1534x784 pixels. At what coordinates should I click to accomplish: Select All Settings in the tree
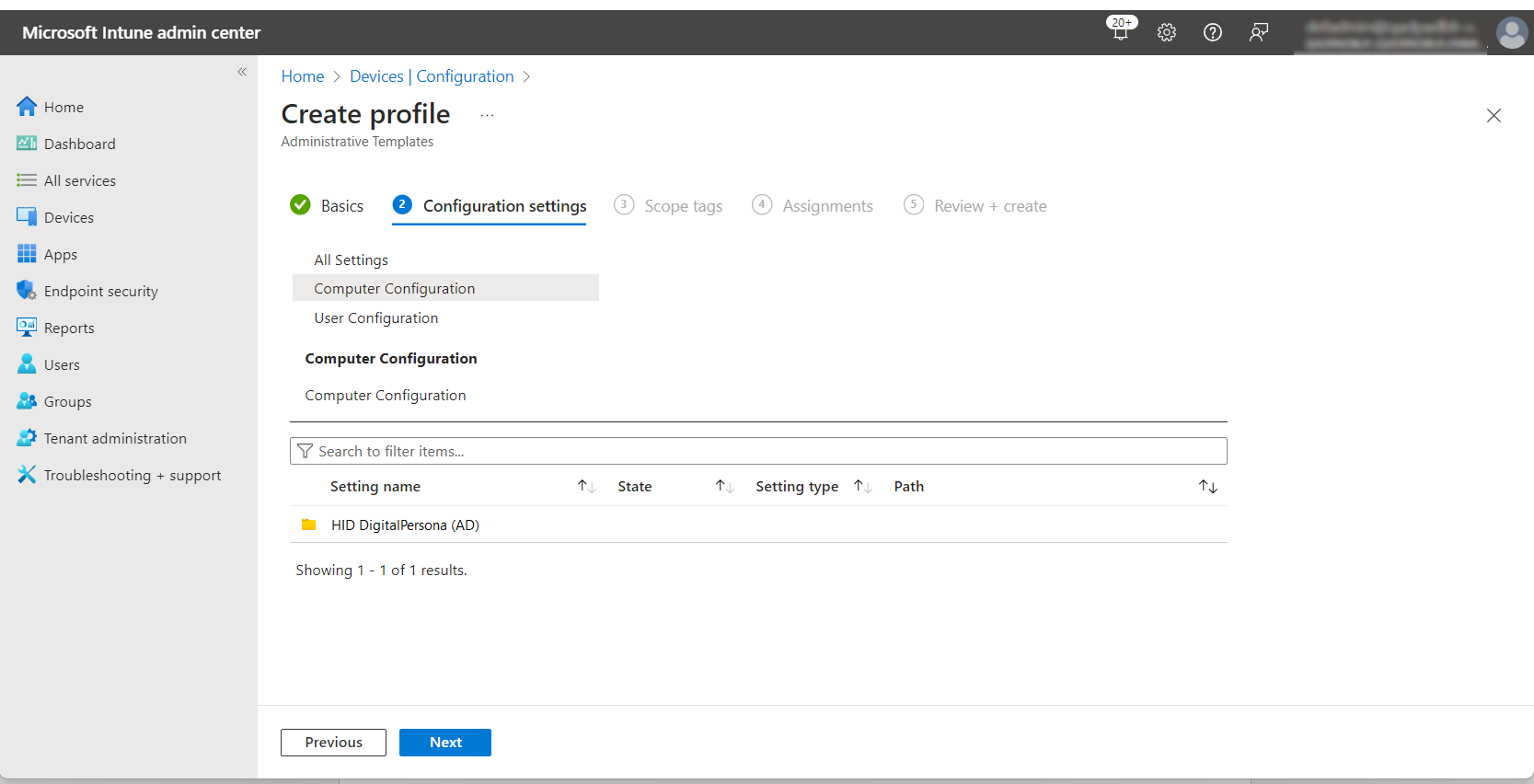tap(351, 260)
